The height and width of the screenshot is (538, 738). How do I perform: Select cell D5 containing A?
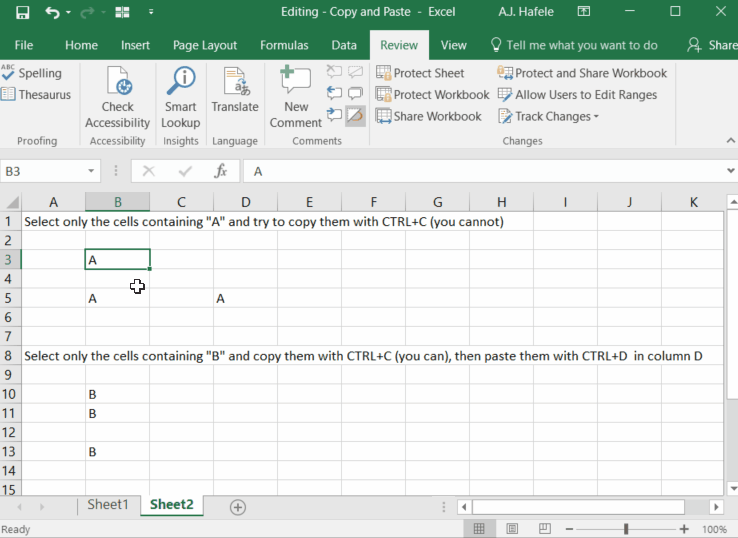(x=245, y=298)
